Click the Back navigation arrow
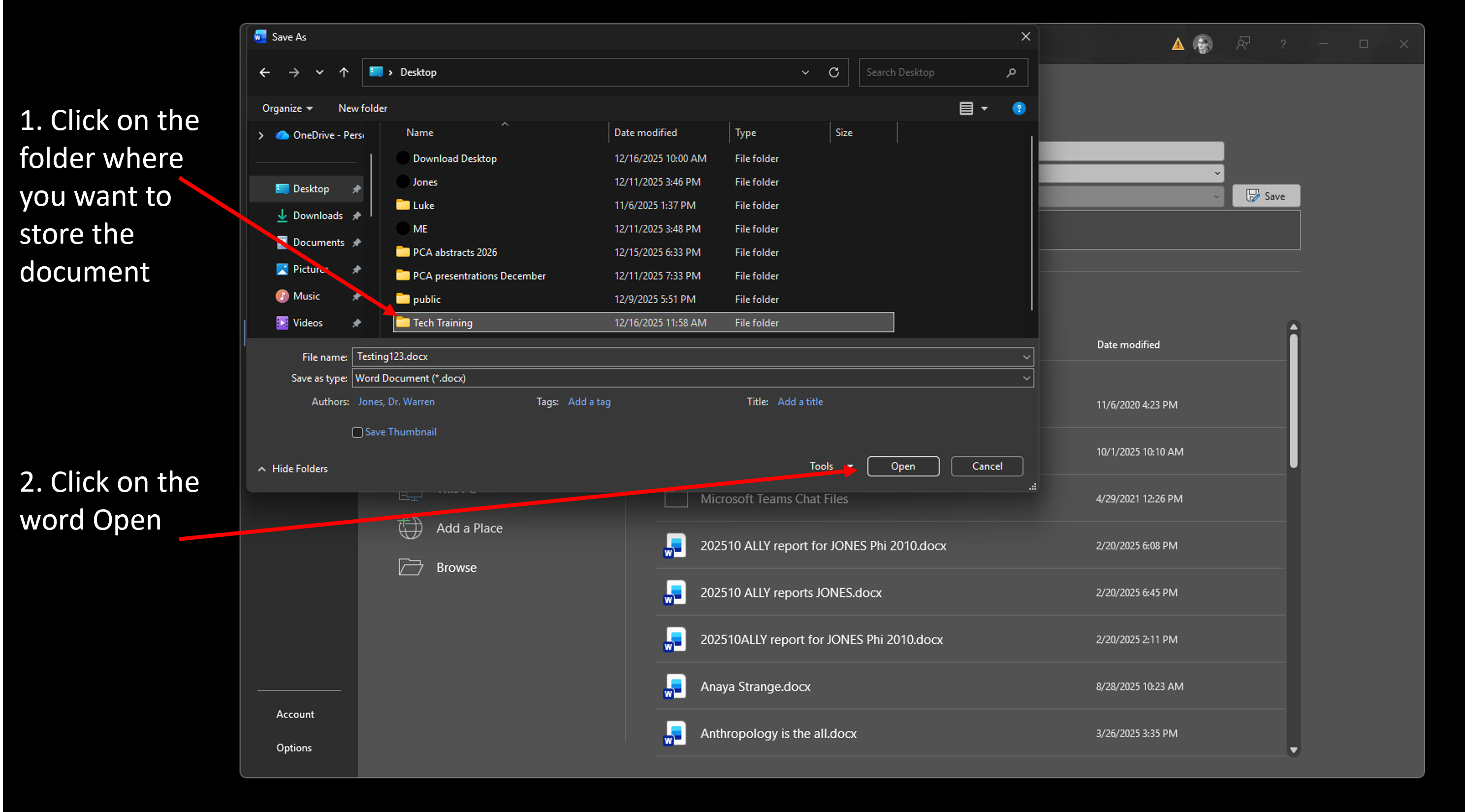The height and width of the screenshot is (812, 1465). (x=264, y=72)
